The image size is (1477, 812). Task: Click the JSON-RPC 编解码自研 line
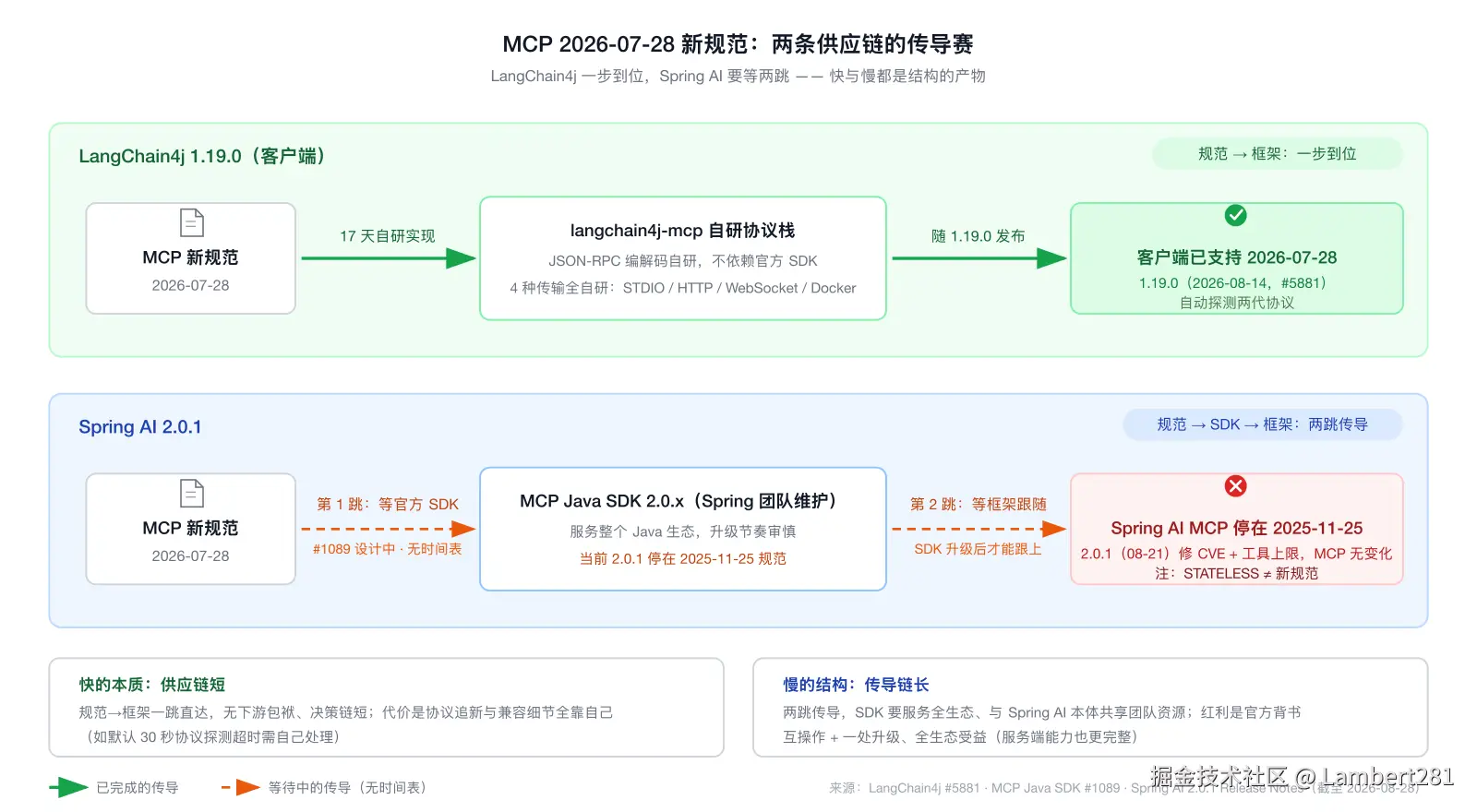click(683, 261)
